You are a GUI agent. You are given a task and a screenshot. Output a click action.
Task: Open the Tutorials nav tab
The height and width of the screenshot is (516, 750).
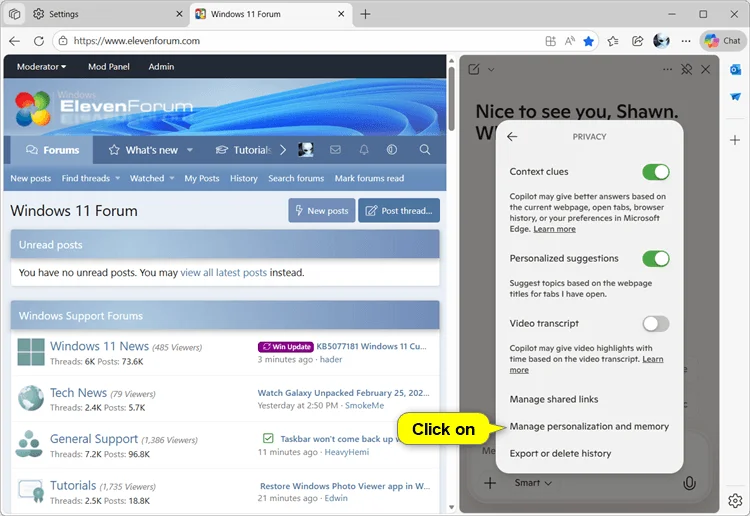point(243,150)
